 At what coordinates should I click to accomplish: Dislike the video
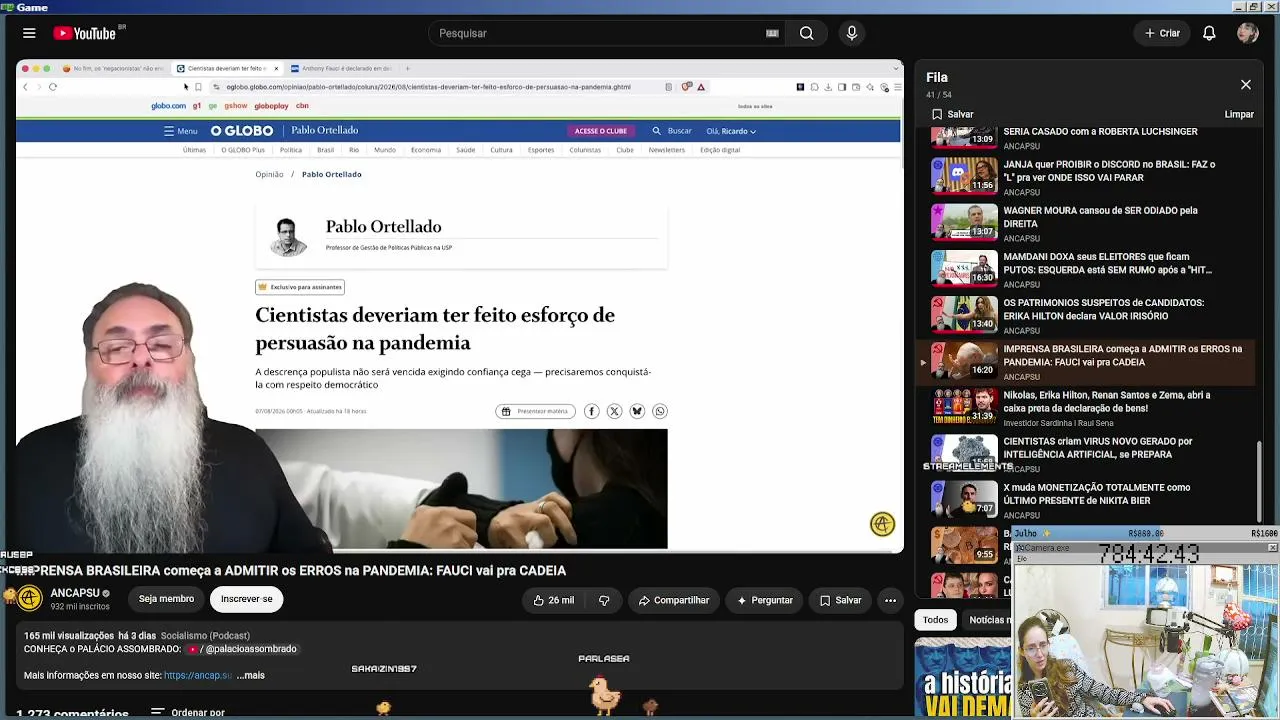point(604,600)
